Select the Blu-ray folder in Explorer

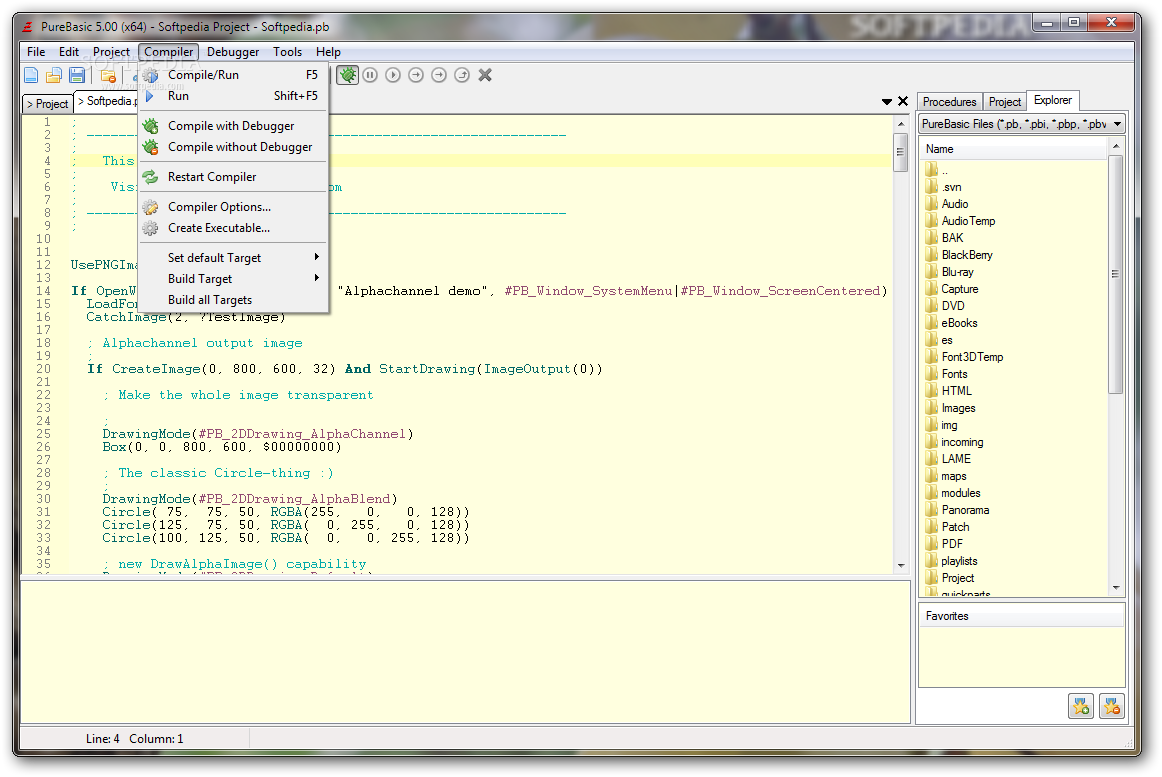(957, 272)
